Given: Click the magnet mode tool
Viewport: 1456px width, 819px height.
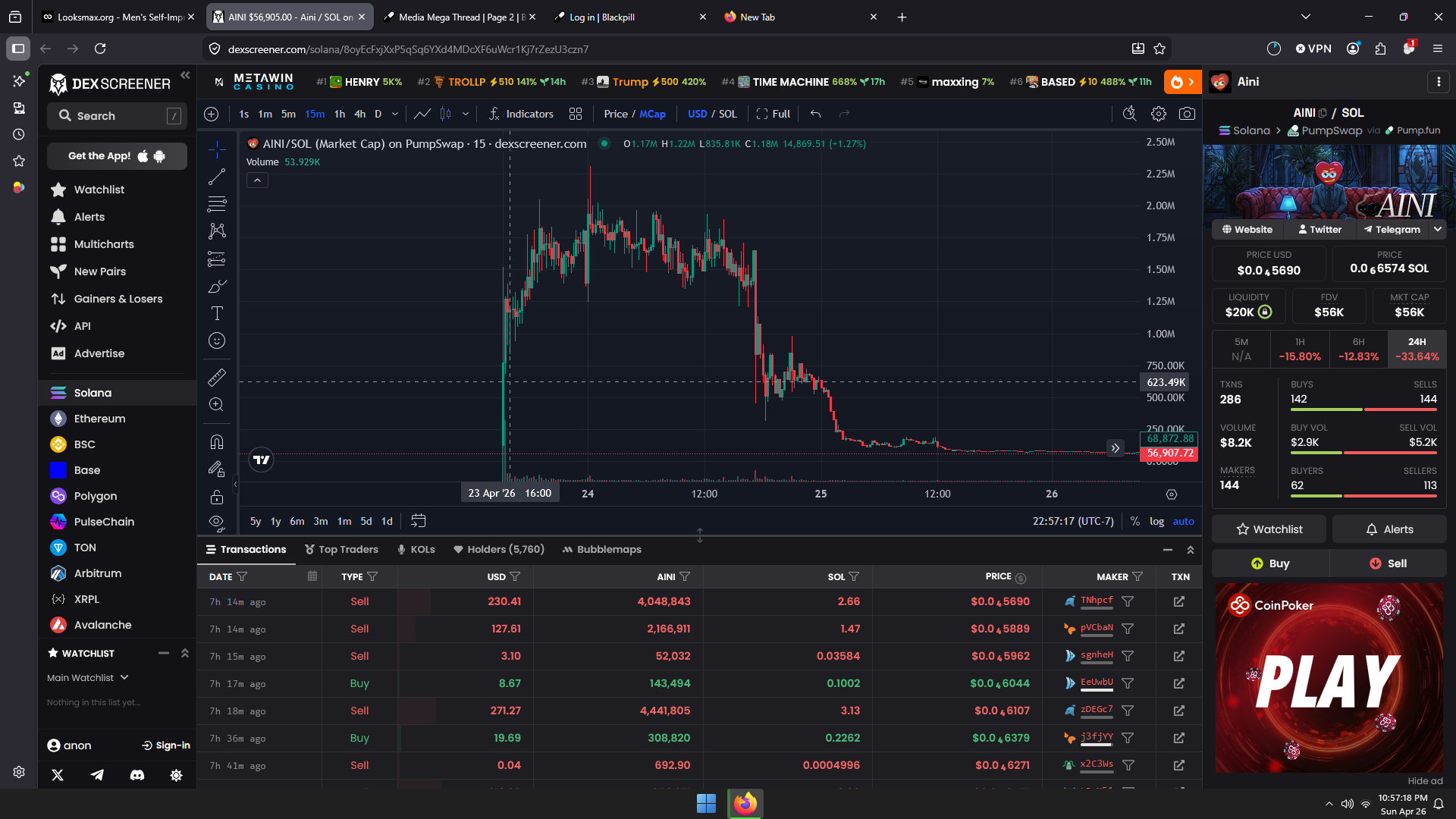Looking at the screenshot, I should (217, 442).
